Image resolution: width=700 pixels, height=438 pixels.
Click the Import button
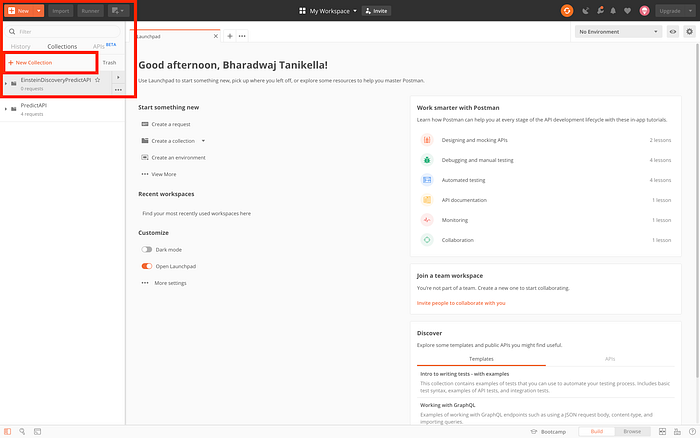click(61, 11)
